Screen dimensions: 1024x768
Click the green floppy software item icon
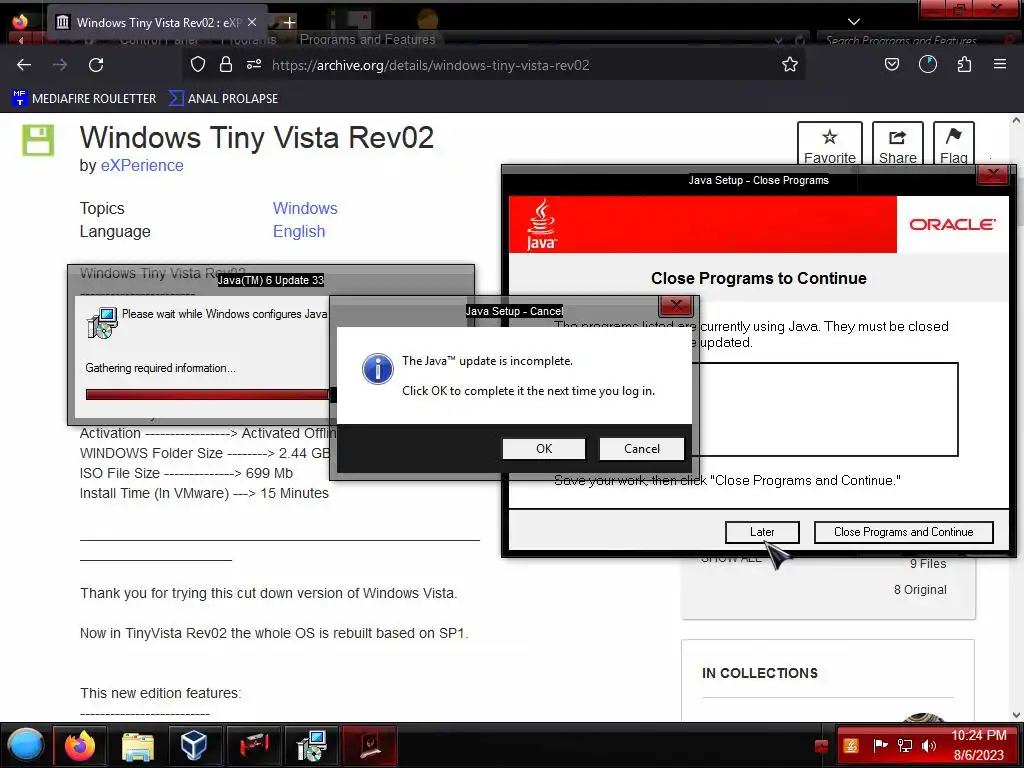point(38,140)
